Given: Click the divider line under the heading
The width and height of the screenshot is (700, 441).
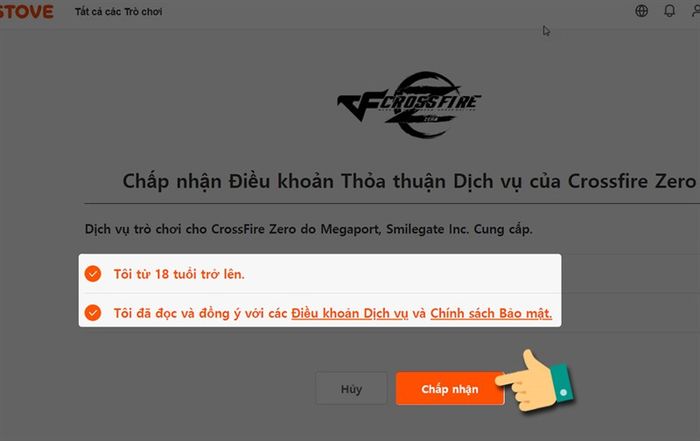Looking at the screenshot, I should coord(392,204).
